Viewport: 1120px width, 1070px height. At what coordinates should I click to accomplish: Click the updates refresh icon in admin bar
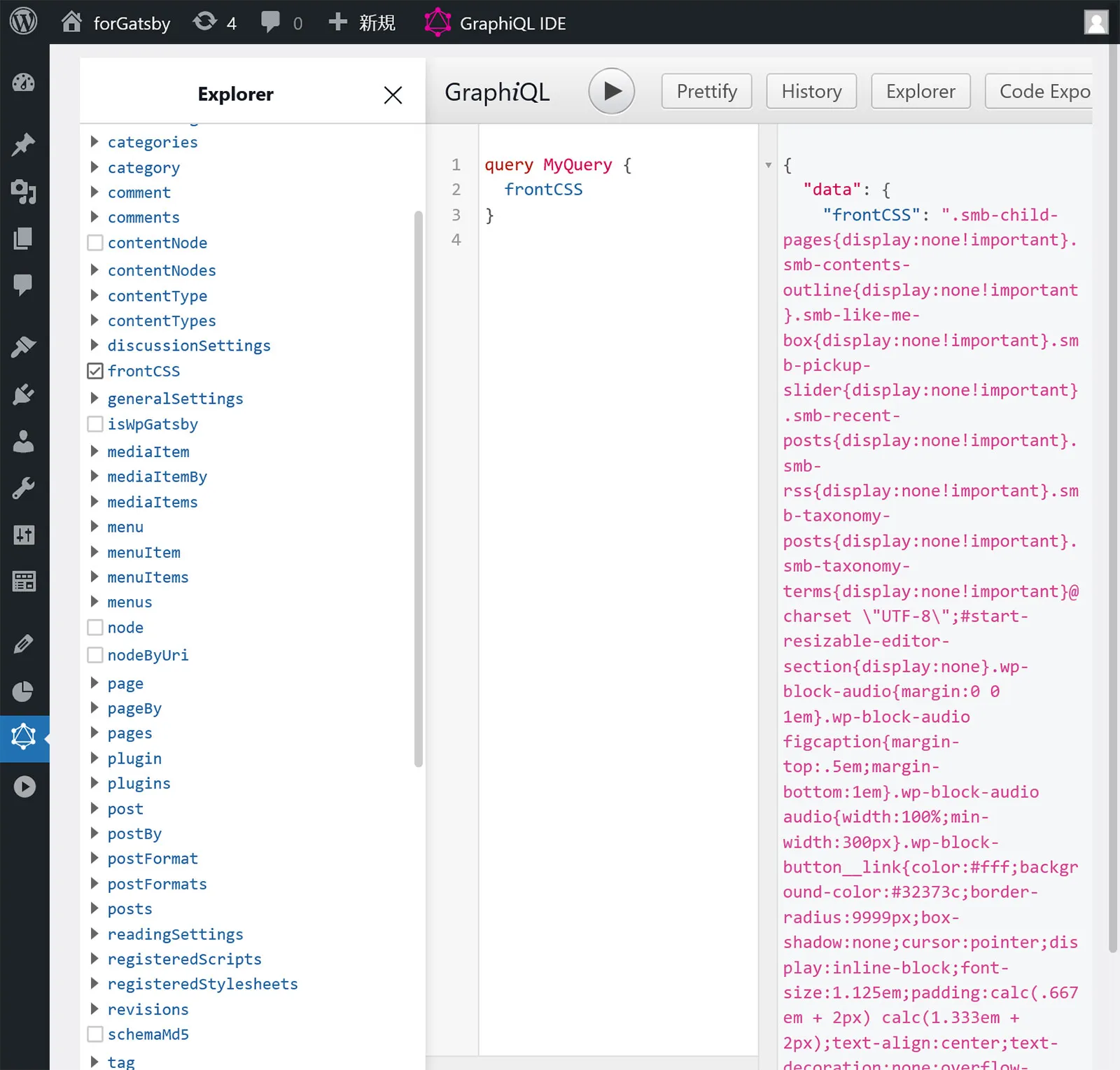pos(205,22)
